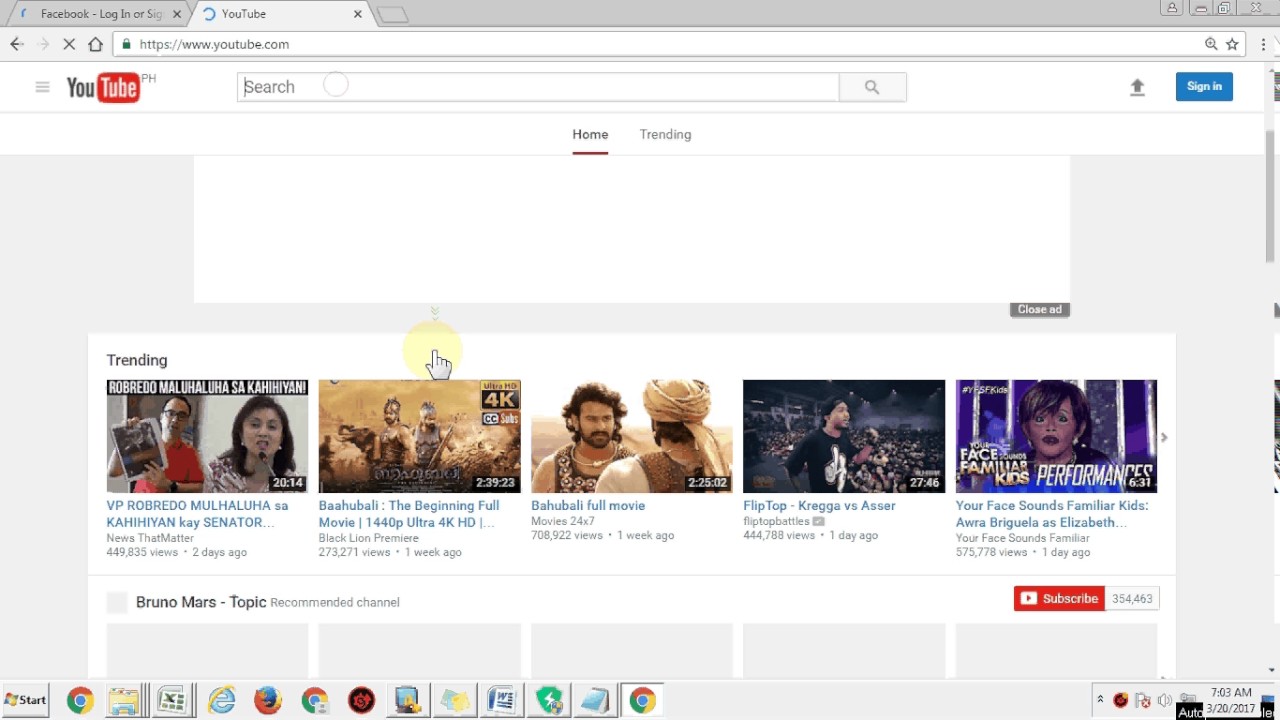Open FlipTop Kregga vs Asser thumbnail
Image resolution: width=1280 pixels, height=720 pixels.
tap(843, 436)
